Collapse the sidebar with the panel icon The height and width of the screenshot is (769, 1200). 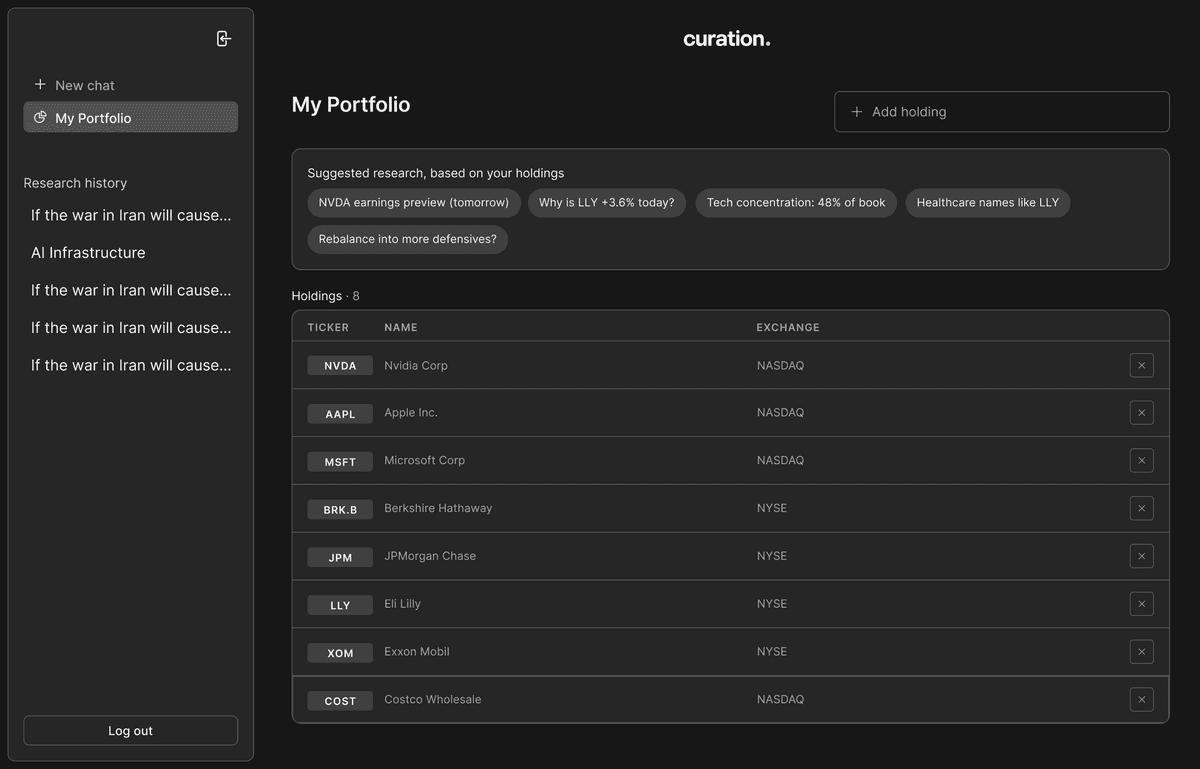pyautogui.click(x=224, y=39)
